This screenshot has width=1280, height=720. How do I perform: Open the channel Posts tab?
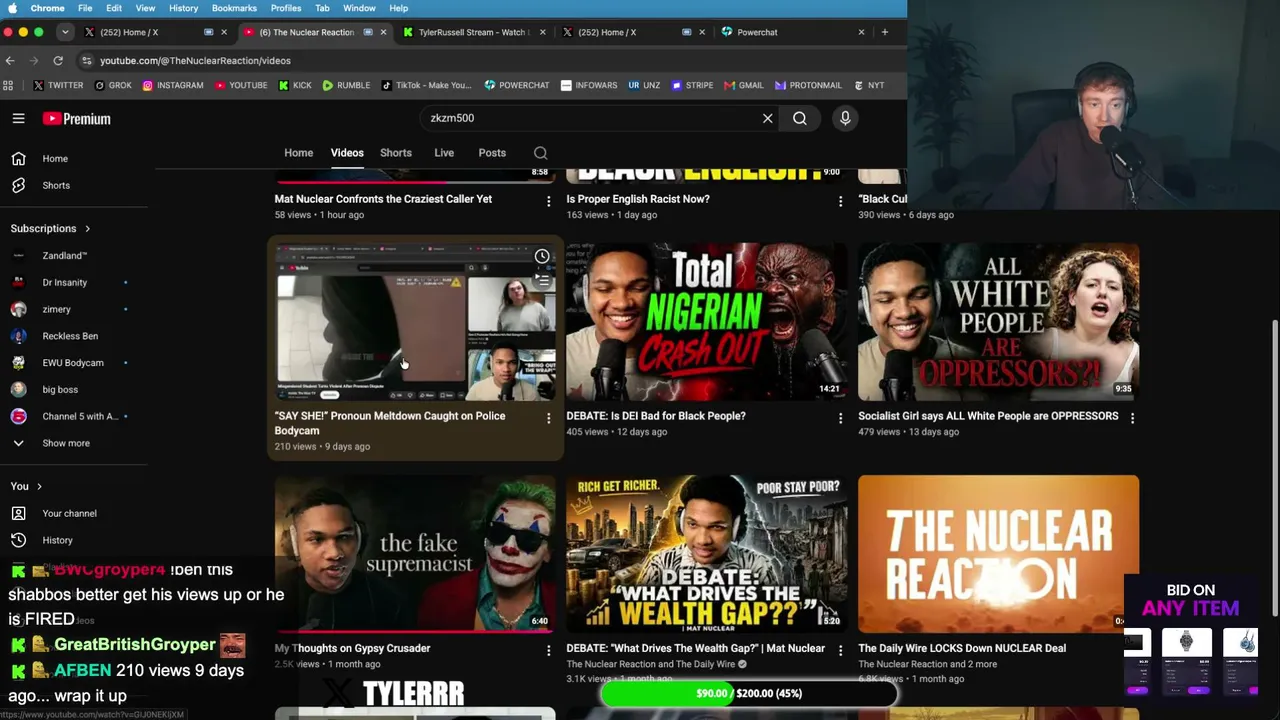(x=492, y=153)
